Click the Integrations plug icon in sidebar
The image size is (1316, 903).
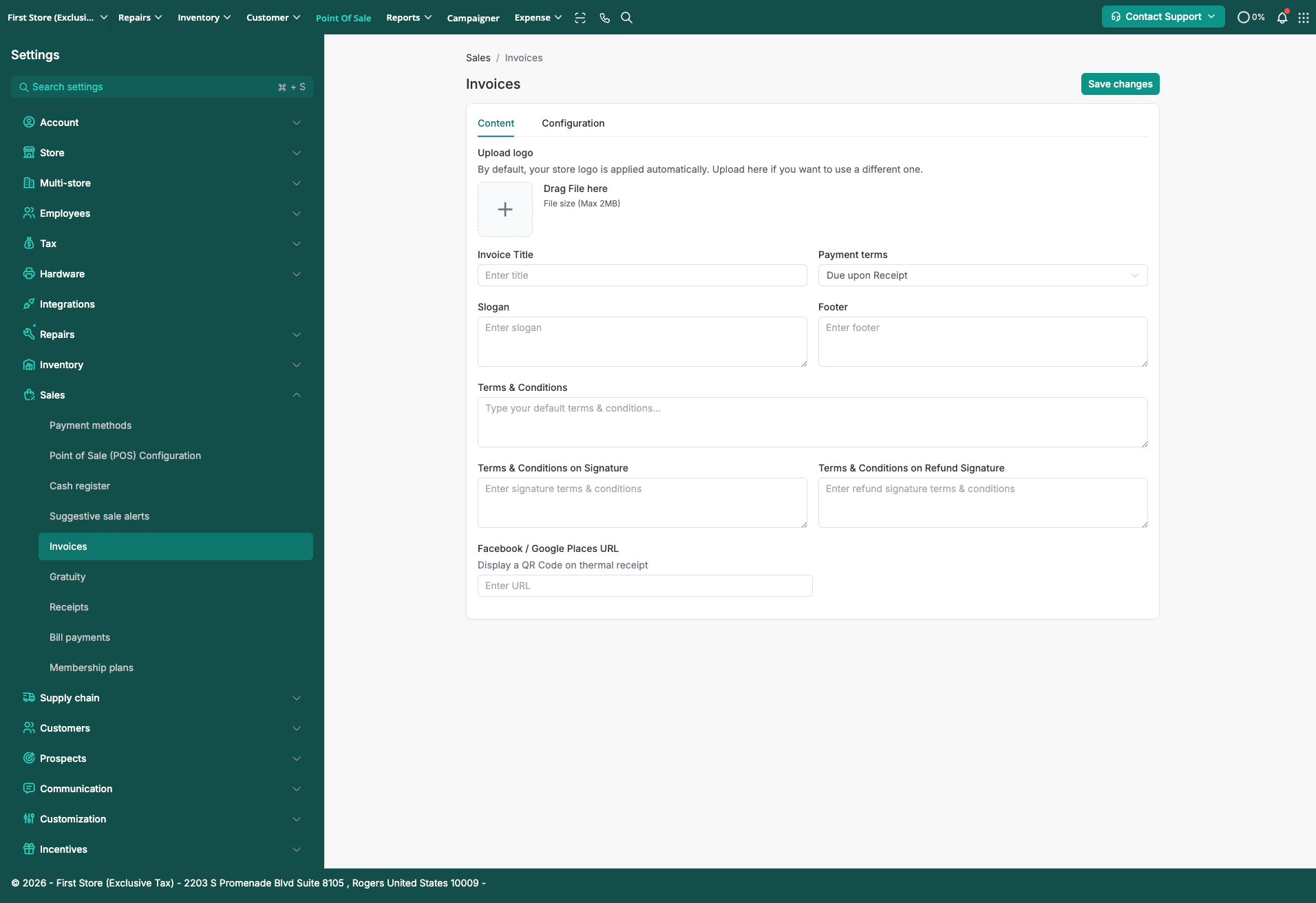coord(29,304)
